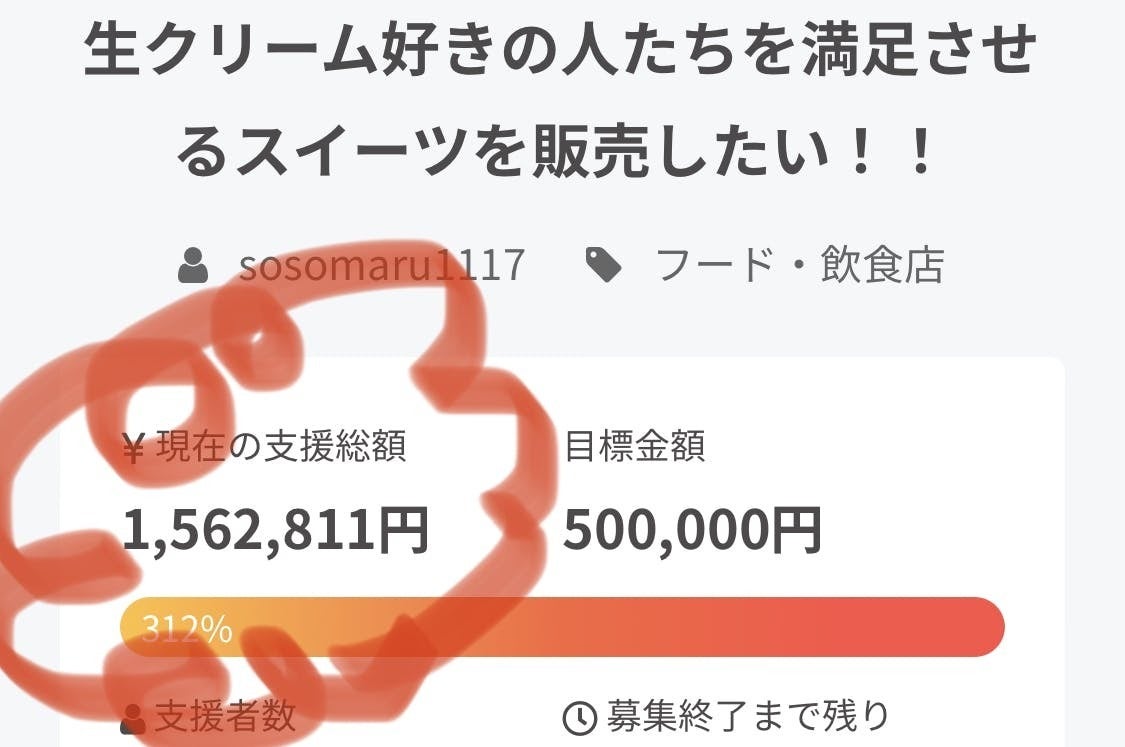Screen dimensions: 1125x747
Task: Click the project title starting with 生クリーム好き
Action: coord(560,52)
